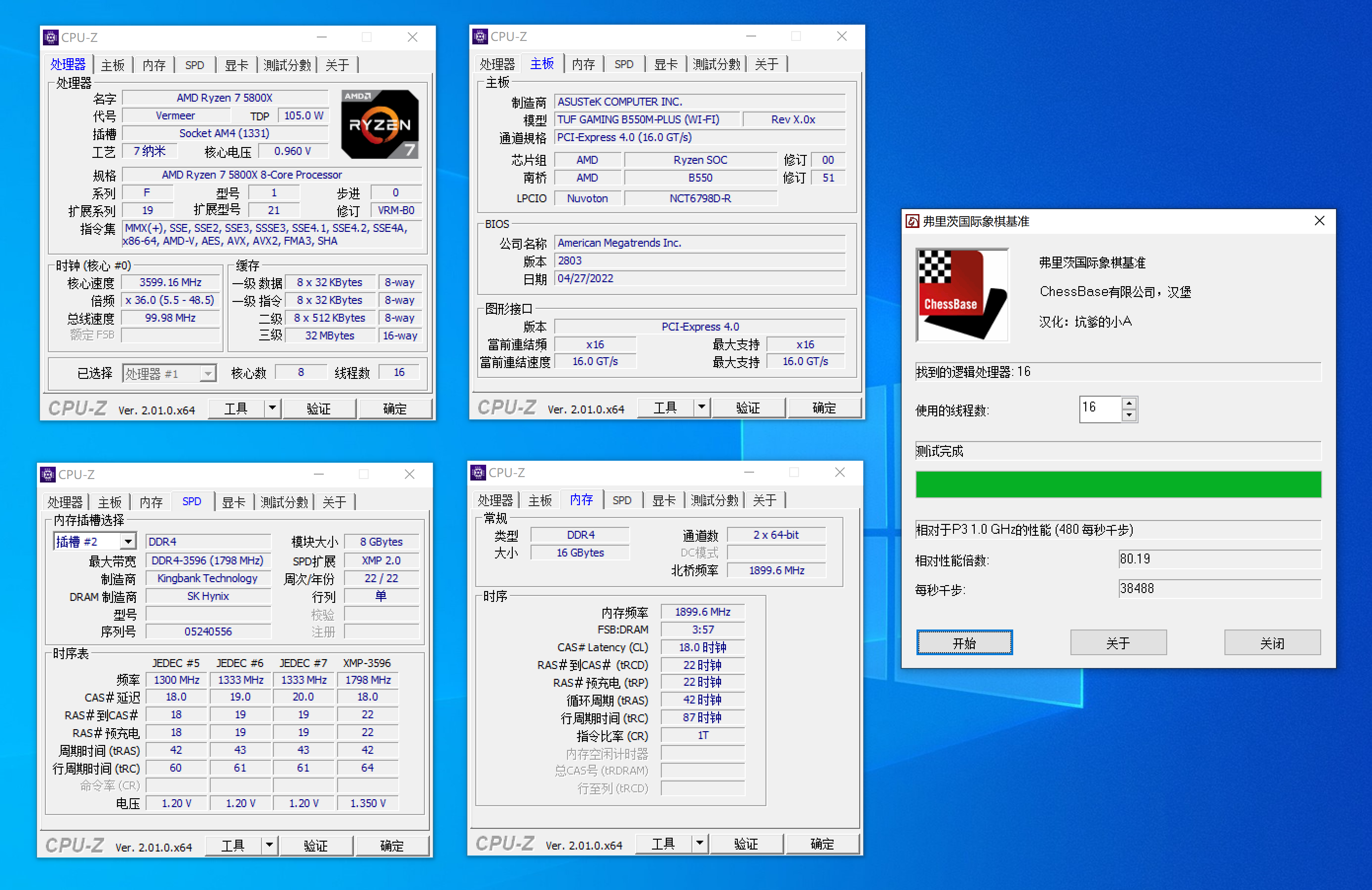Click the FSB:DRAM ratio 3:57 value
This screenshot has height=890, width=1372.
tap(703, 630)
